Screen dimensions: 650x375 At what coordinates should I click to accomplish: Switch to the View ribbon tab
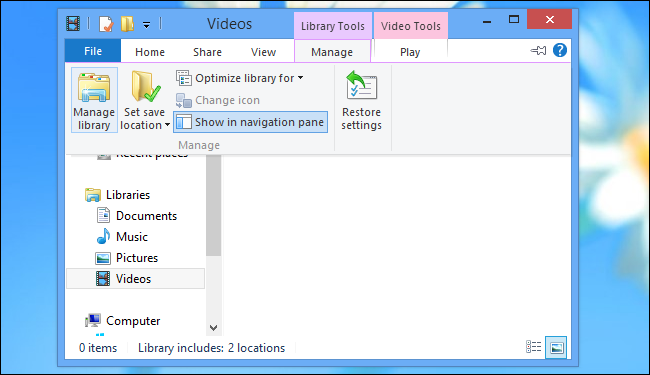point(263,52)
